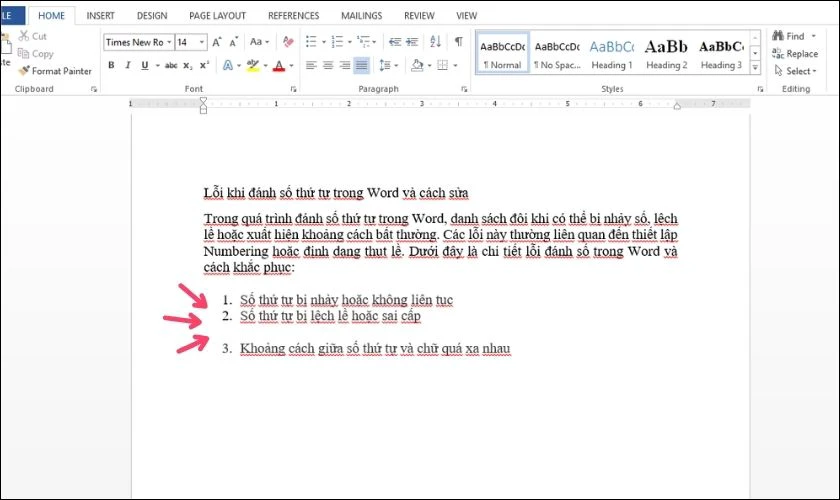Click the Cut scissors icon
840x500 pixels.
24,36
